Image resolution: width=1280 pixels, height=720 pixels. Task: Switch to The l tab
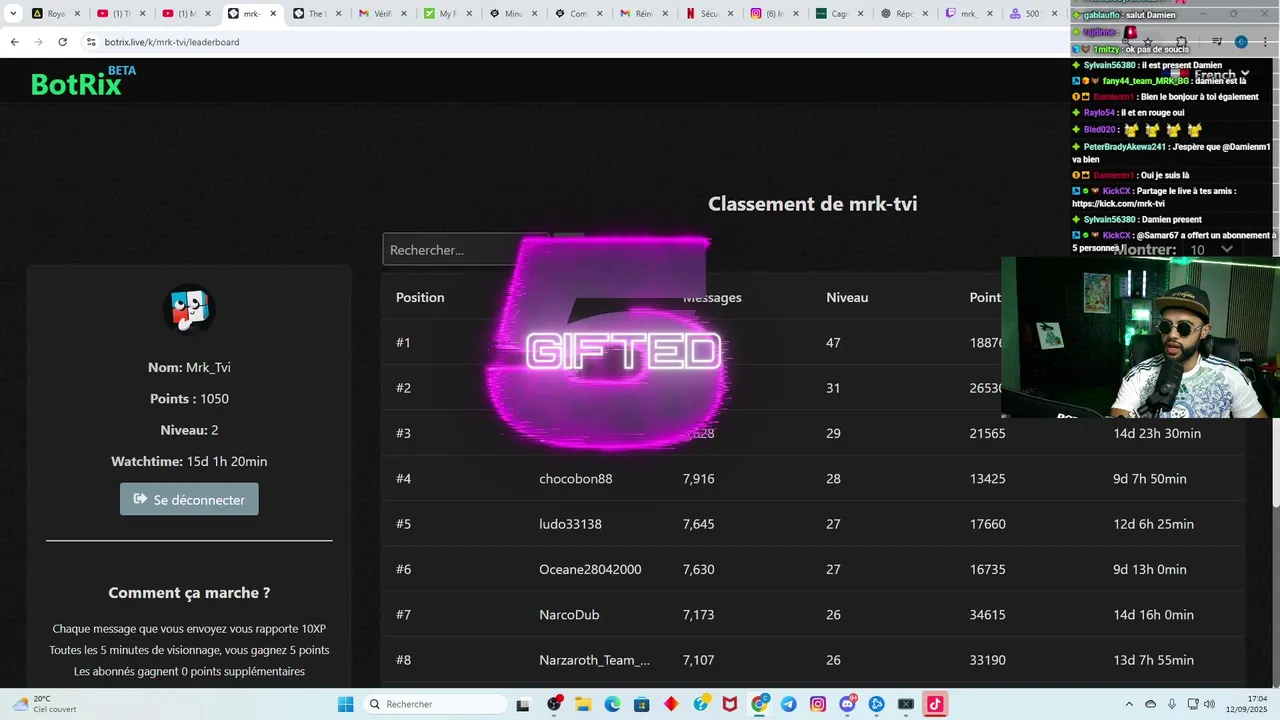316,14
